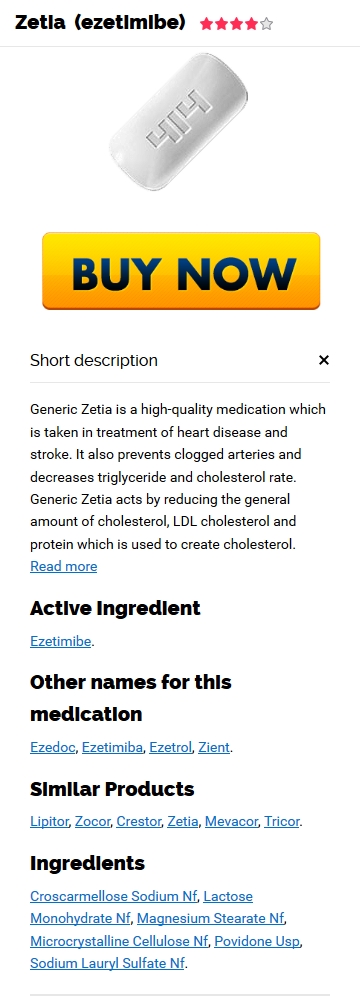Image resolution: width=360 pixels, height=996 pixels.
Task: Click the BUY NOW button
Action: pyautogui.click(x=181, y=271)
